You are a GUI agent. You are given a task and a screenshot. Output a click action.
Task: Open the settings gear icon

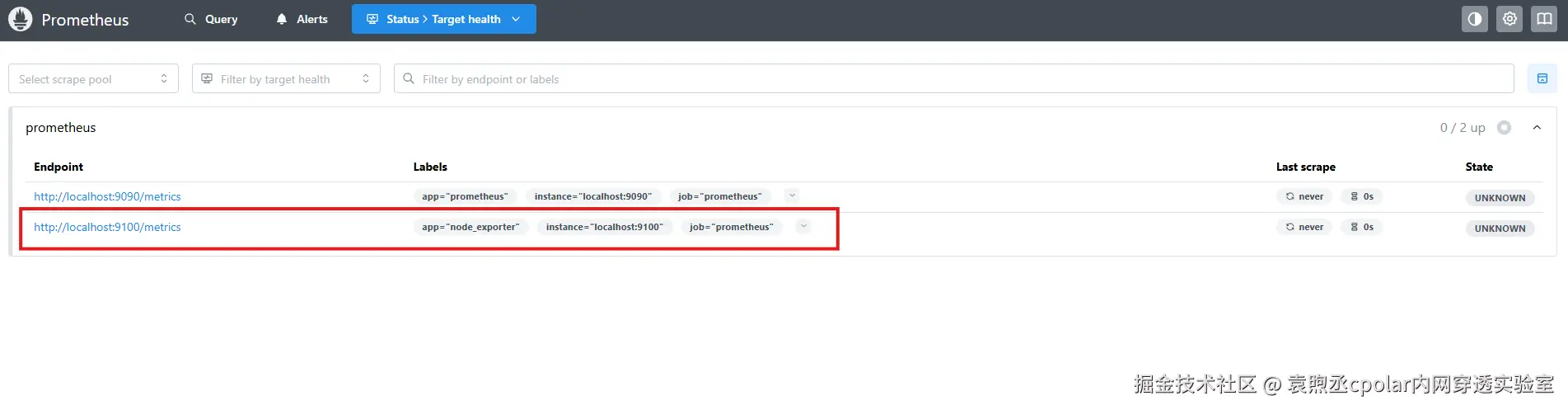[x=1509, y=19]
